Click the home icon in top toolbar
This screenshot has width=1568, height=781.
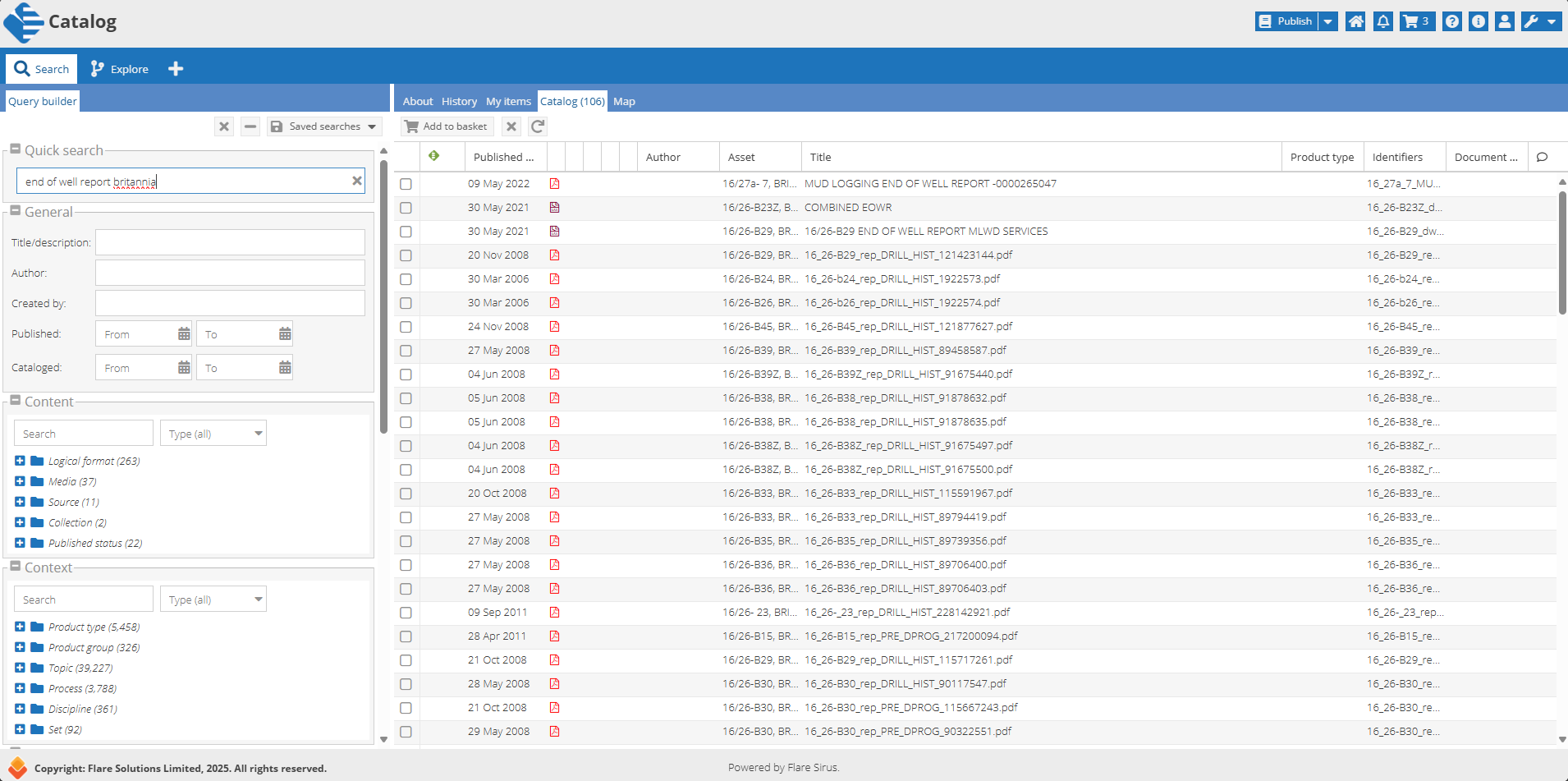1355,21
